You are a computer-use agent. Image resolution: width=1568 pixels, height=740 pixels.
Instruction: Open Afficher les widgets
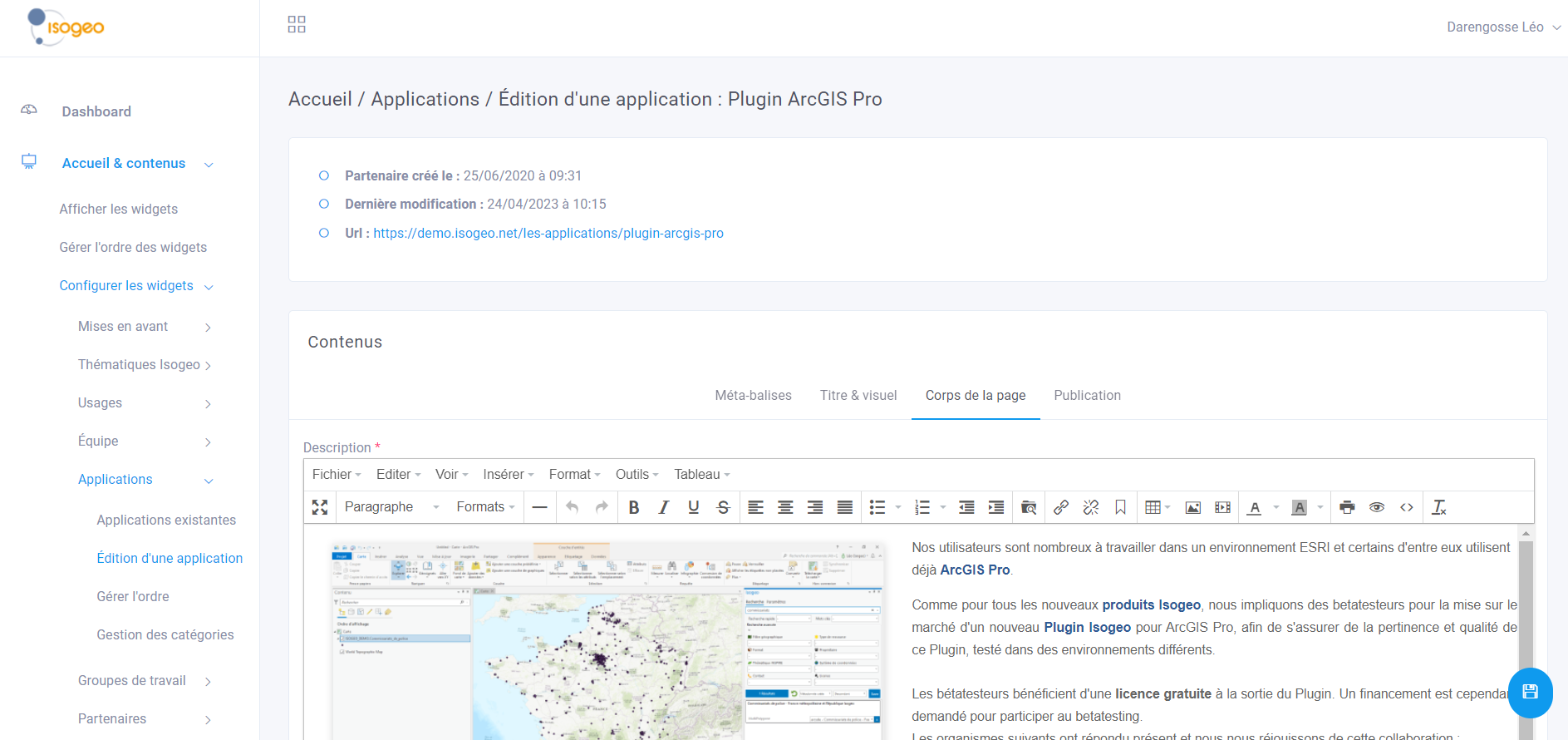119,210
